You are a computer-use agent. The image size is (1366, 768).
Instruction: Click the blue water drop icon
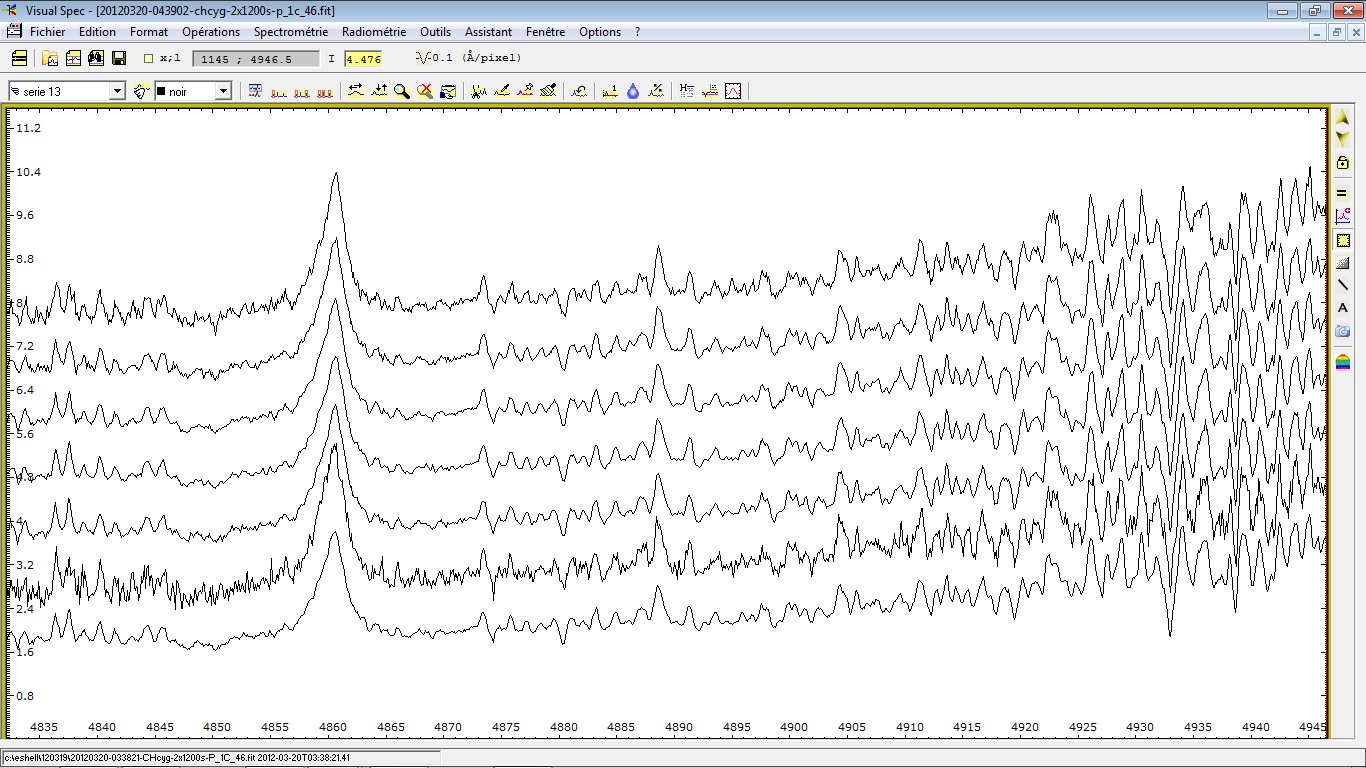(x=633, y=91)
